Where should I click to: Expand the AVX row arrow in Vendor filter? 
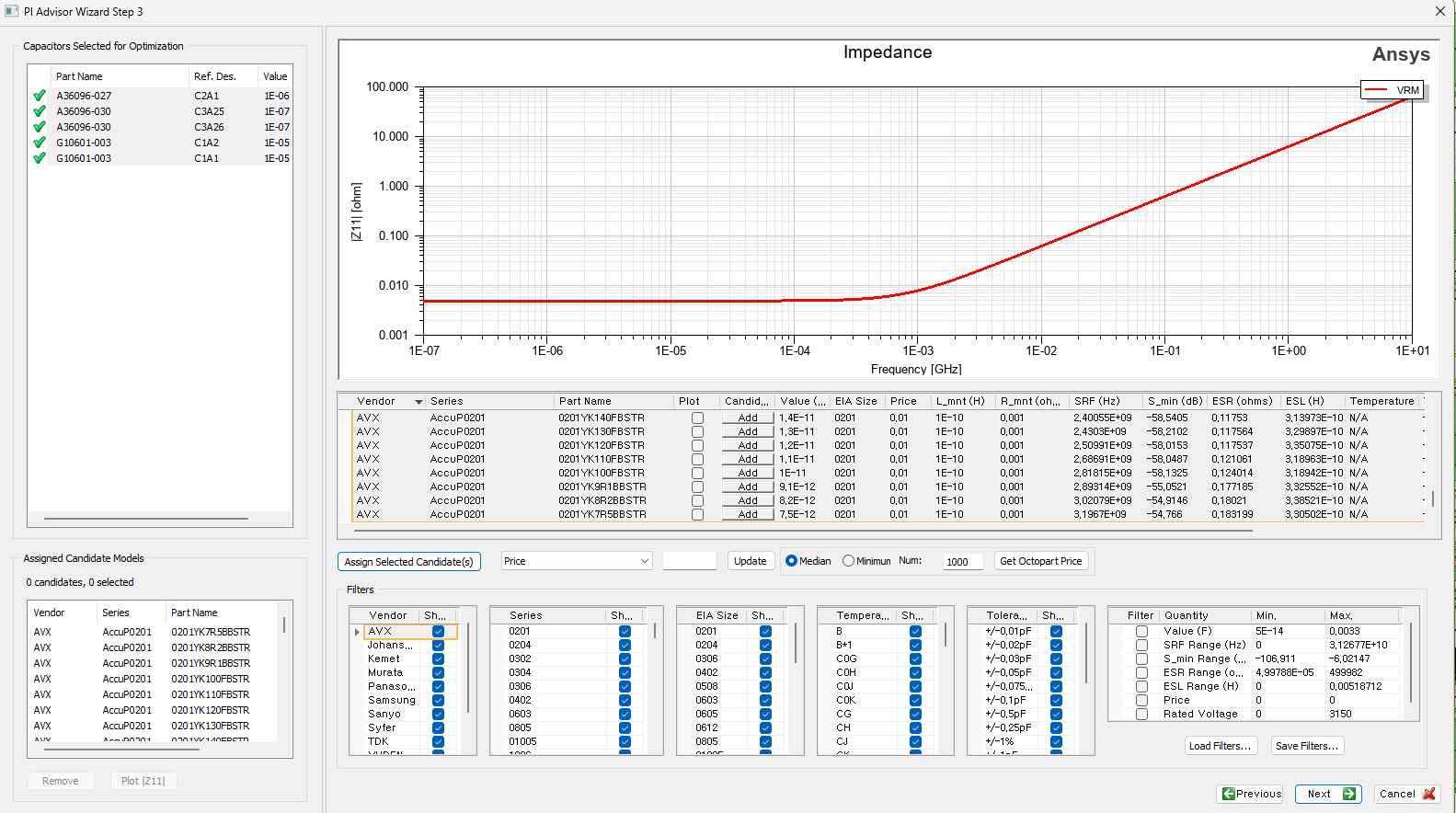(357, 632)
